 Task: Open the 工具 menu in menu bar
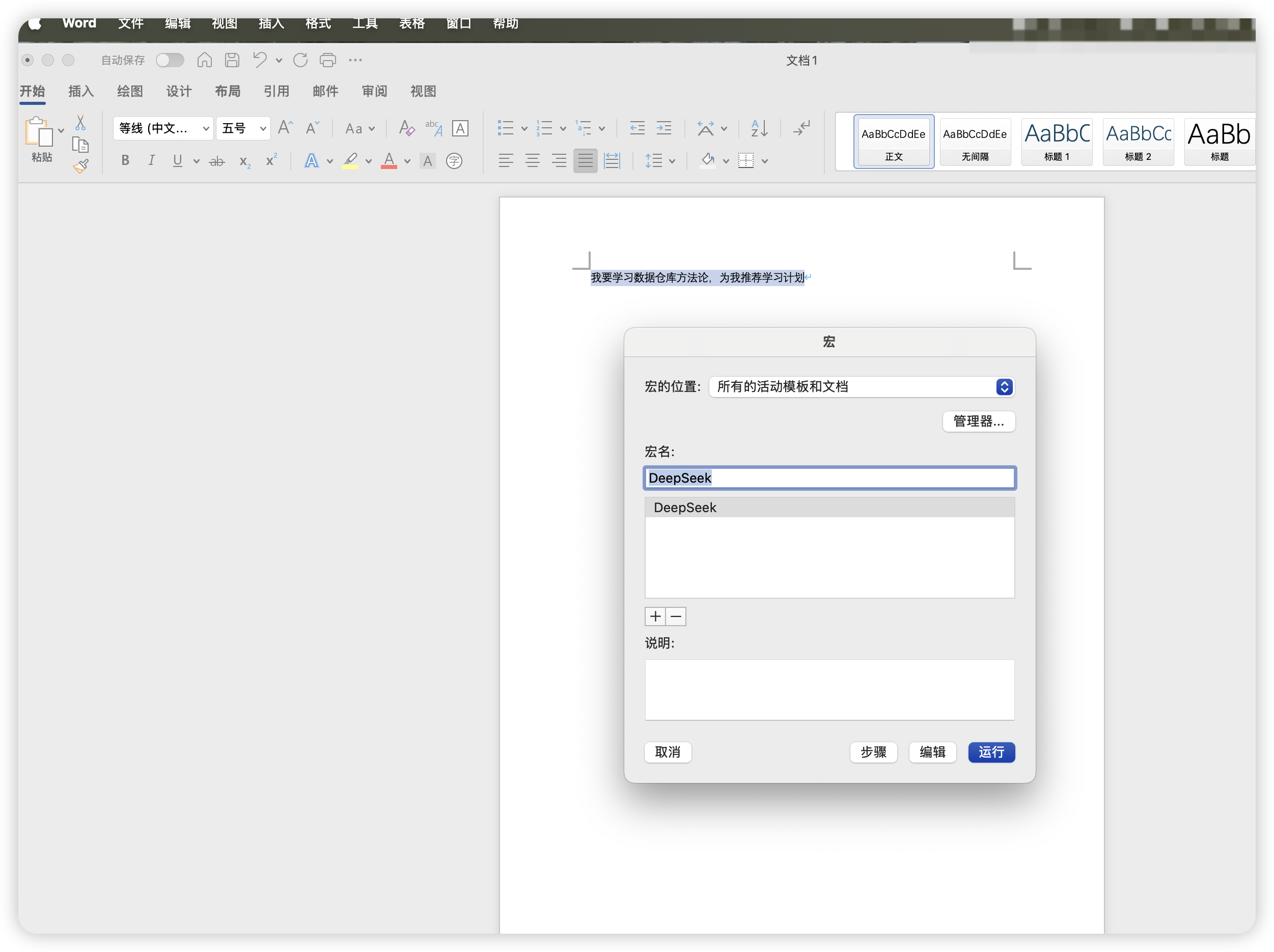pos(365,23)
